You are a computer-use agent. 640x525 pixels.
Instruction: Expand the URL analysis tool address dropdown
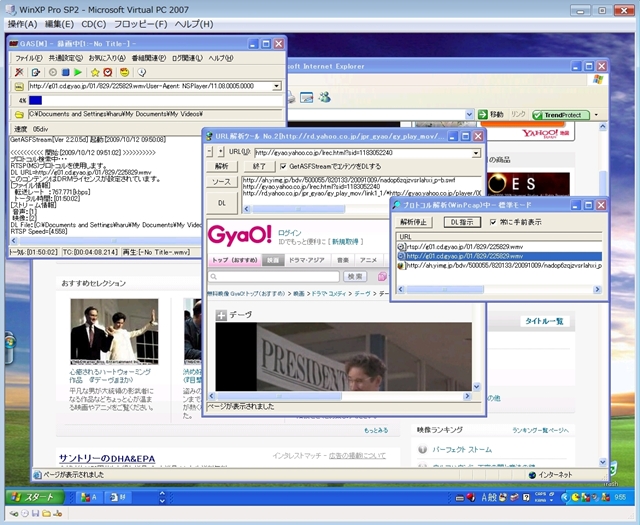click(x=476, y=153)
